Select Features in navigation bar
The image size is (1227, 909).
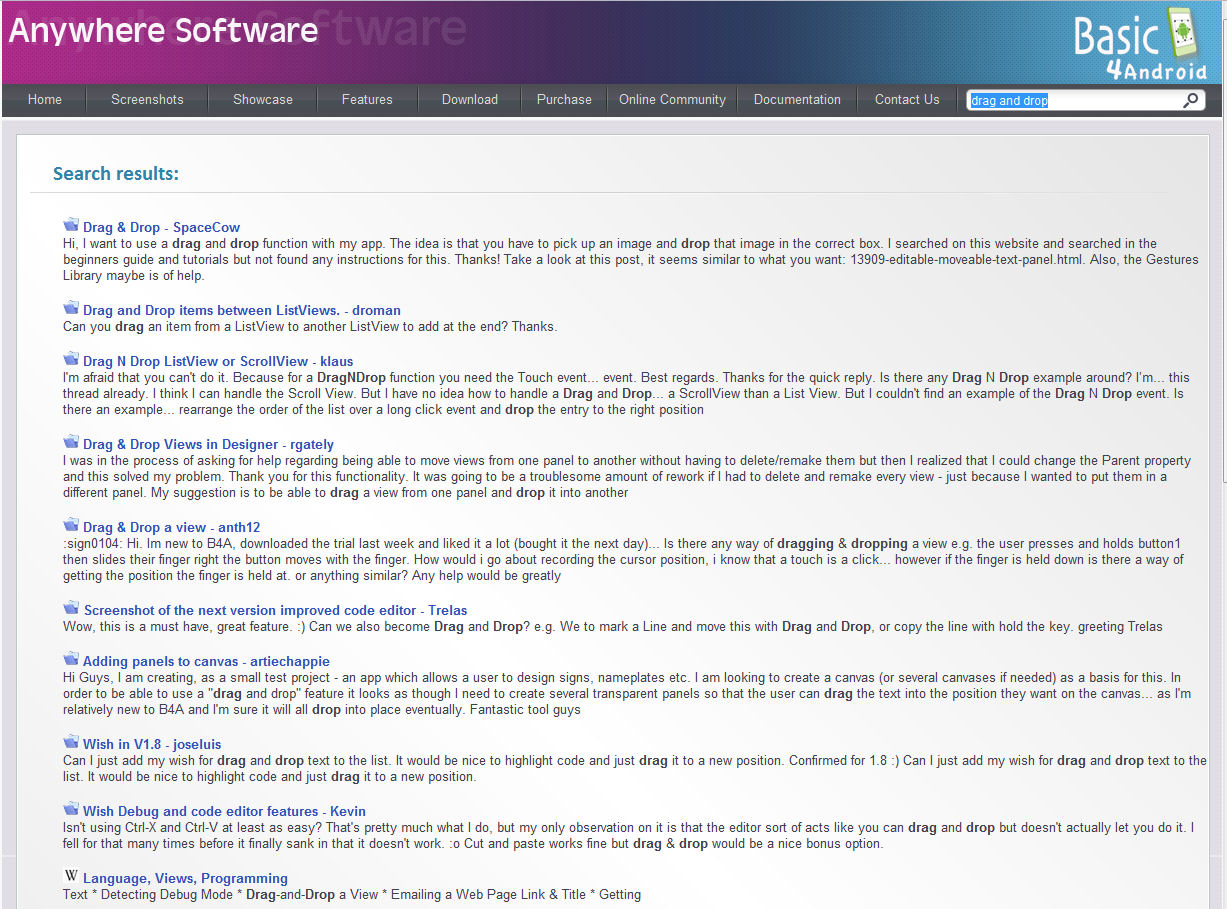point(367,100)
